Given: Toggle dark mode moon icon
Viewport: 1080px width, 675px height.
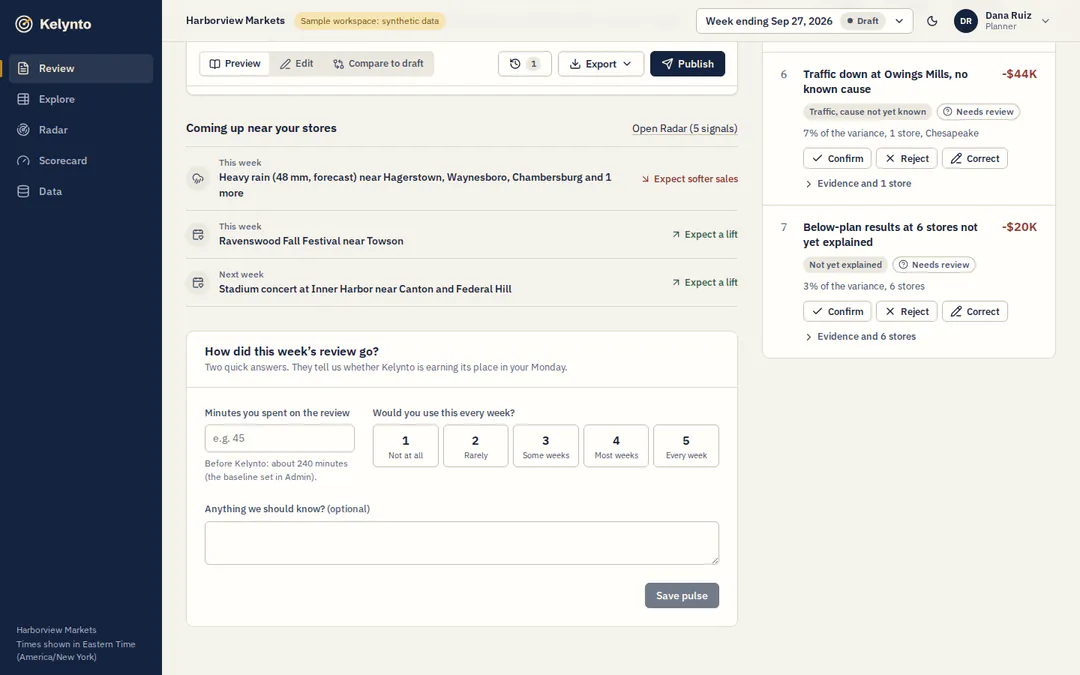Looking at the screenshot, I should [x=932, y=21].
